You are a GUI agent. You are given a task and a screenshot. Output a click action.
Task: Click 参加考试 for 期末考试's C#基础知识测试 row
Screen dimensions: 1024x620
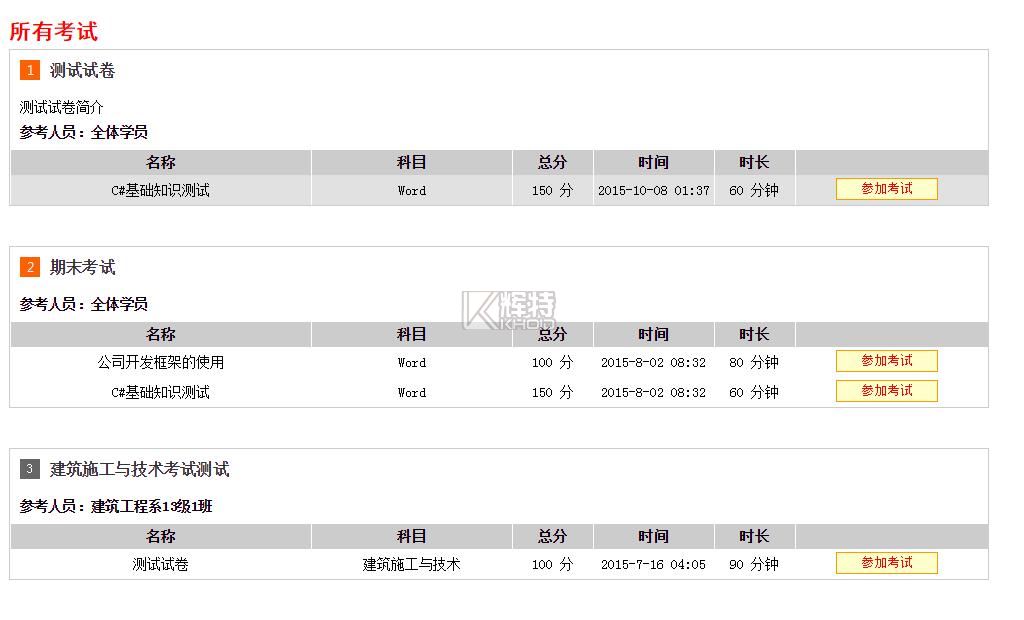pyautogui.click(x=886, y=391)
